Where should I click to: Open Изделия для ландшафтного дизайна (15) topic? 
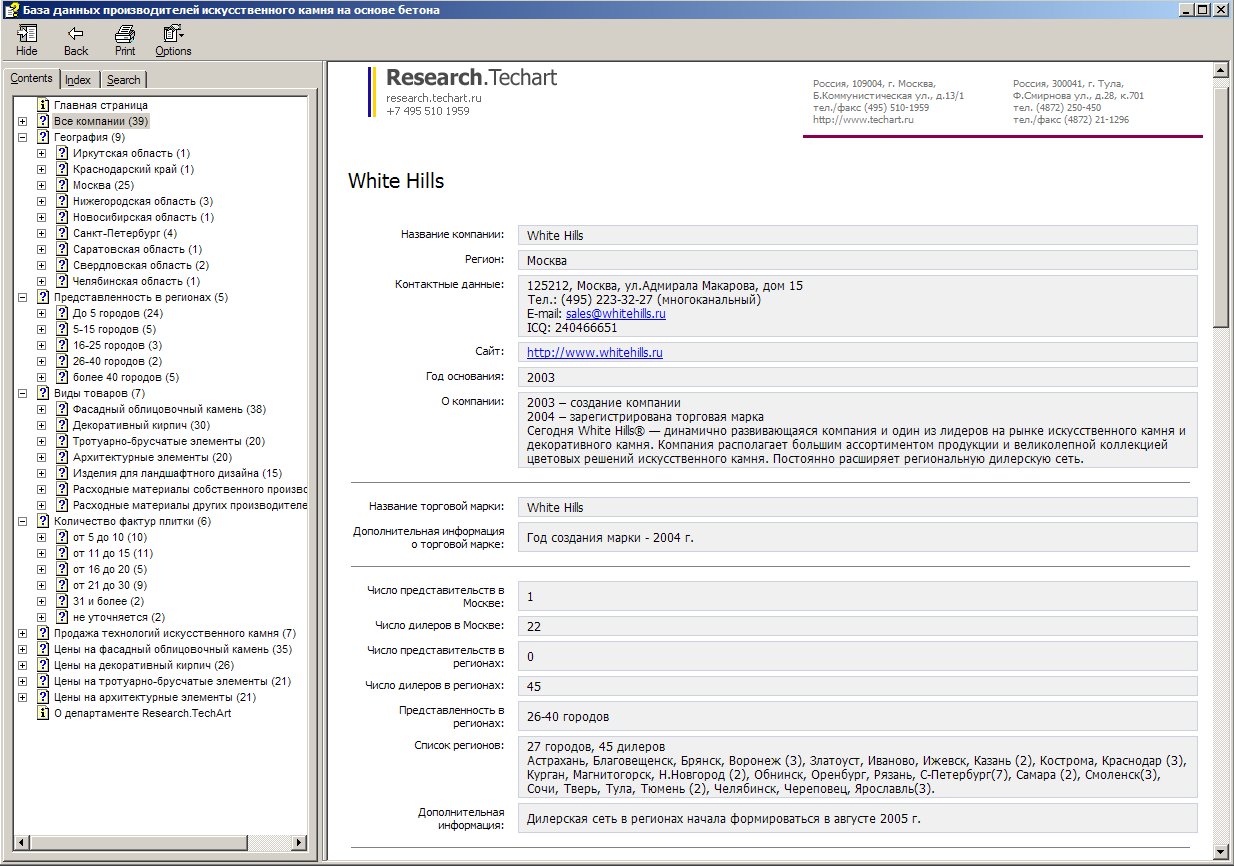click(x=177, y=473)
